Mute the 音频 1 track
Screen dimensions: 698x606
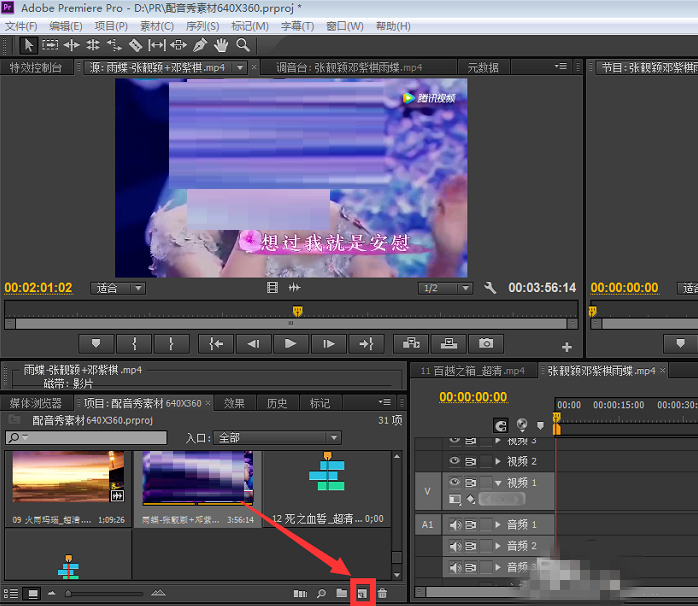point(455,525)
